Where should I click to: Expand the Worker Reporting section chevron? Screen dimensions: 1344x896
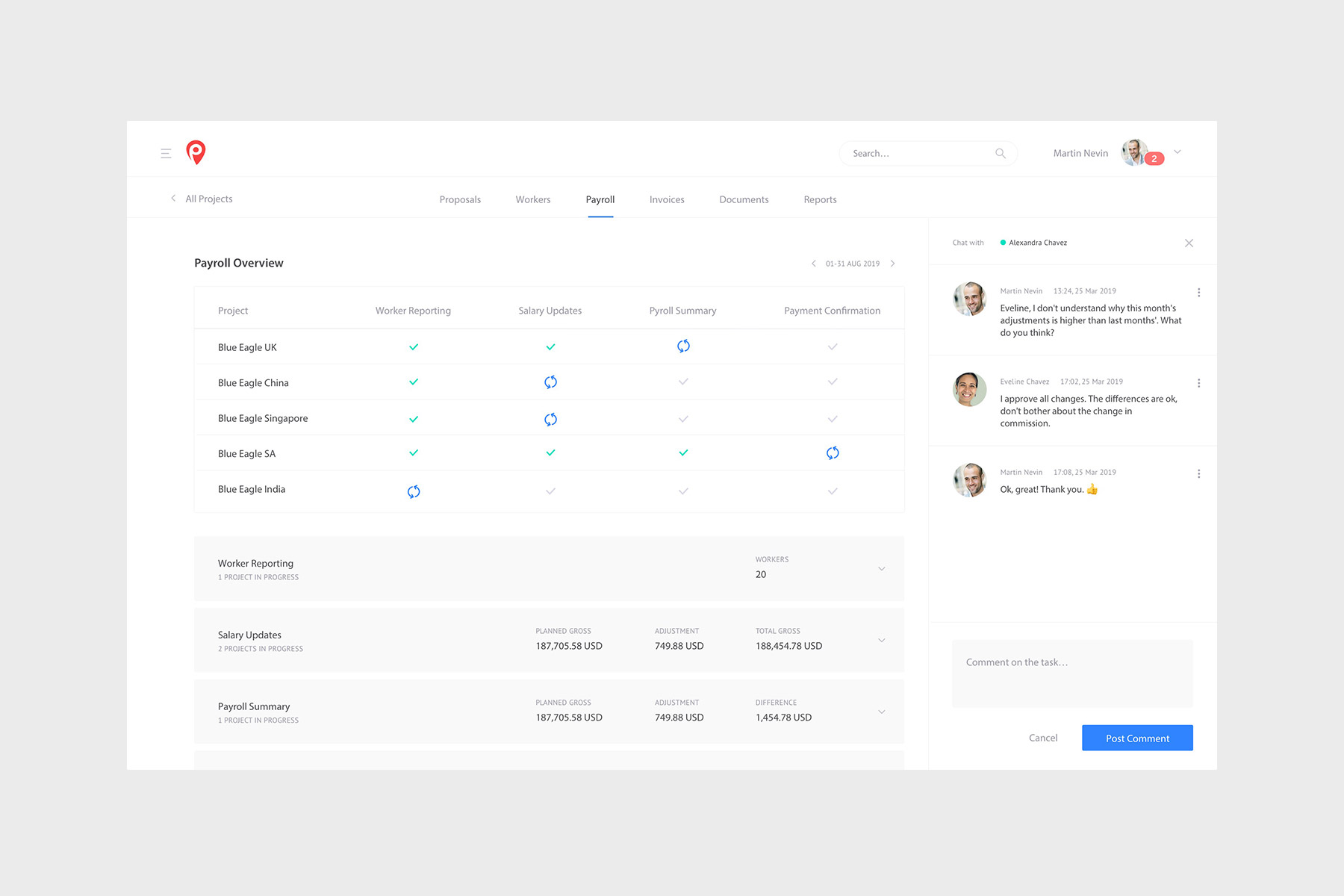(x=882, y=569)
